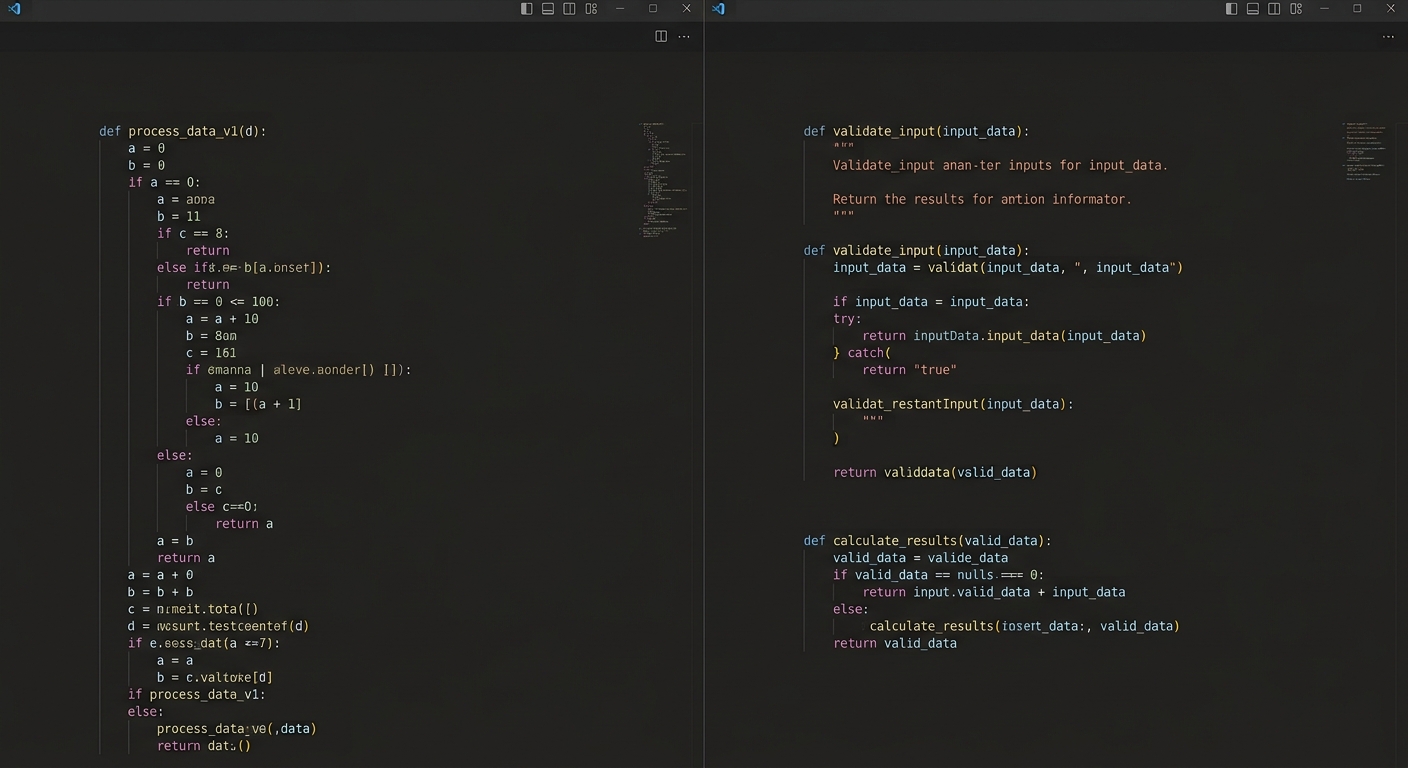Viewport: 1408px width, 768px height.
Task: Maximize the right VS Code window
Action: point(1357,8)
